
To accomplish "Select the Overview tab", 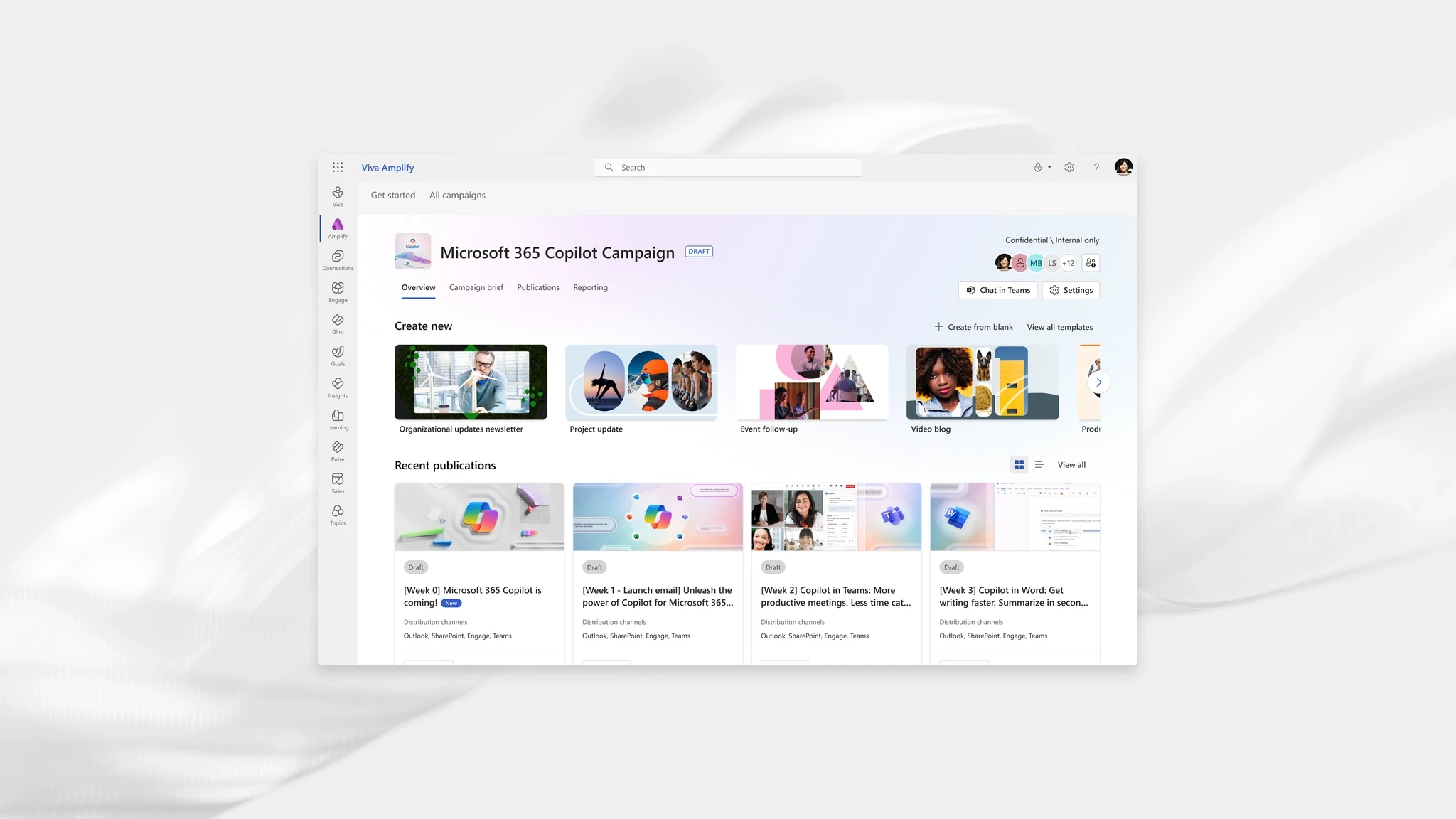I will (x=418, y=288).
